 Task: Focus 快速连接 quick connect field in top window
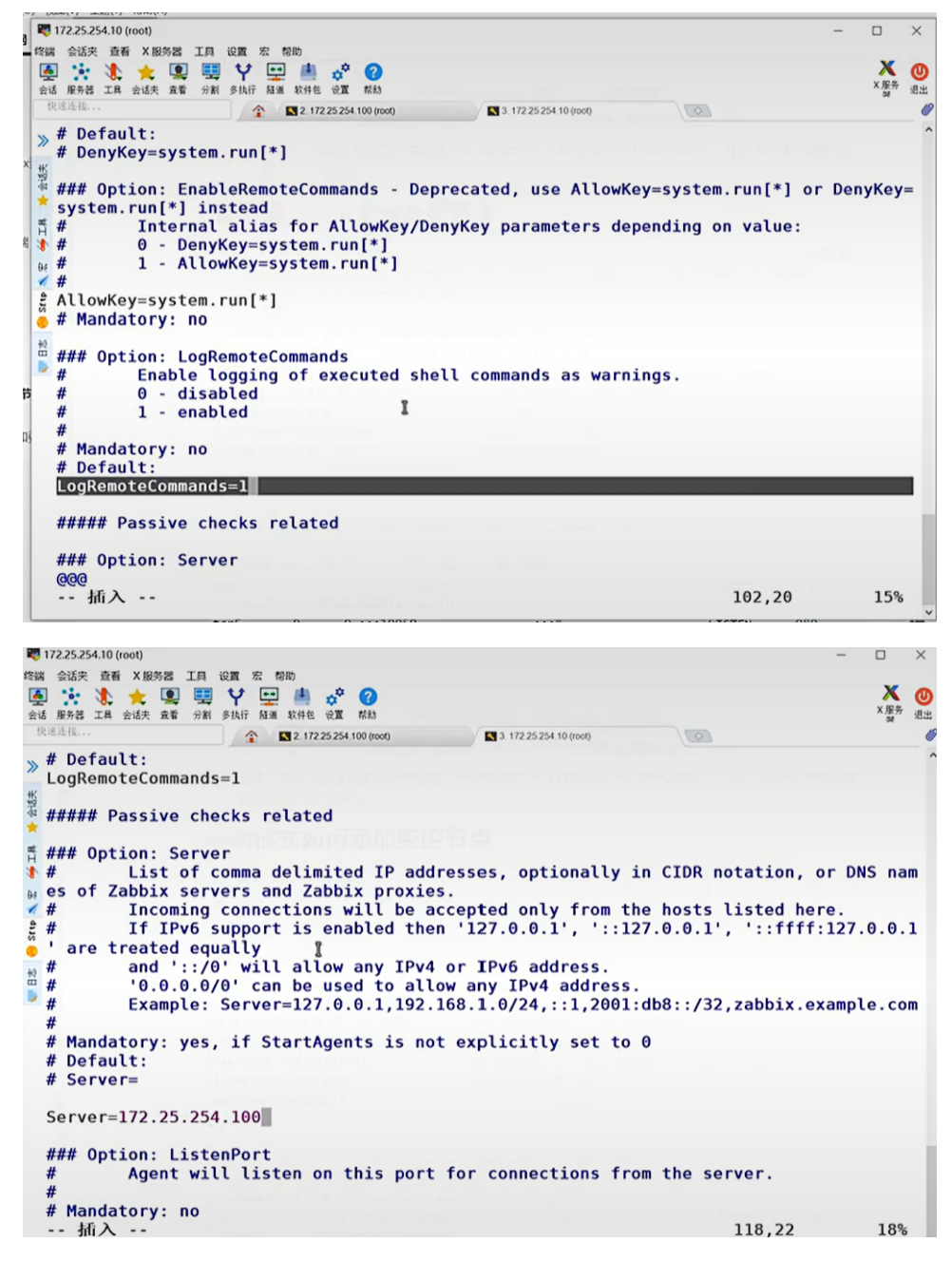point(131,107)
